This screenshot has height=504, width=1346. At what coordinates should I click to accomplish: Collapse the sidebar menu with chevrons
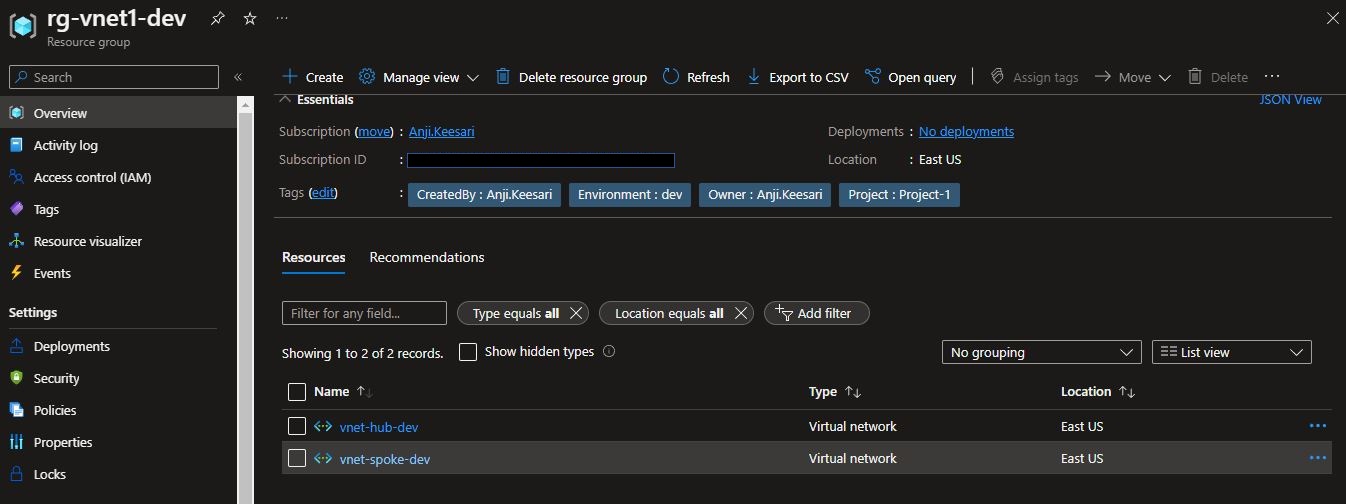click(238, 77)
